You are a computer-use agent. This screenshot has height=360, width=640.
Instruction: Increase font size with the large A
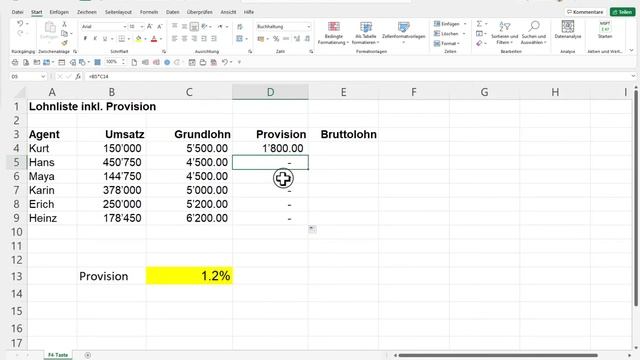[150, 27]
